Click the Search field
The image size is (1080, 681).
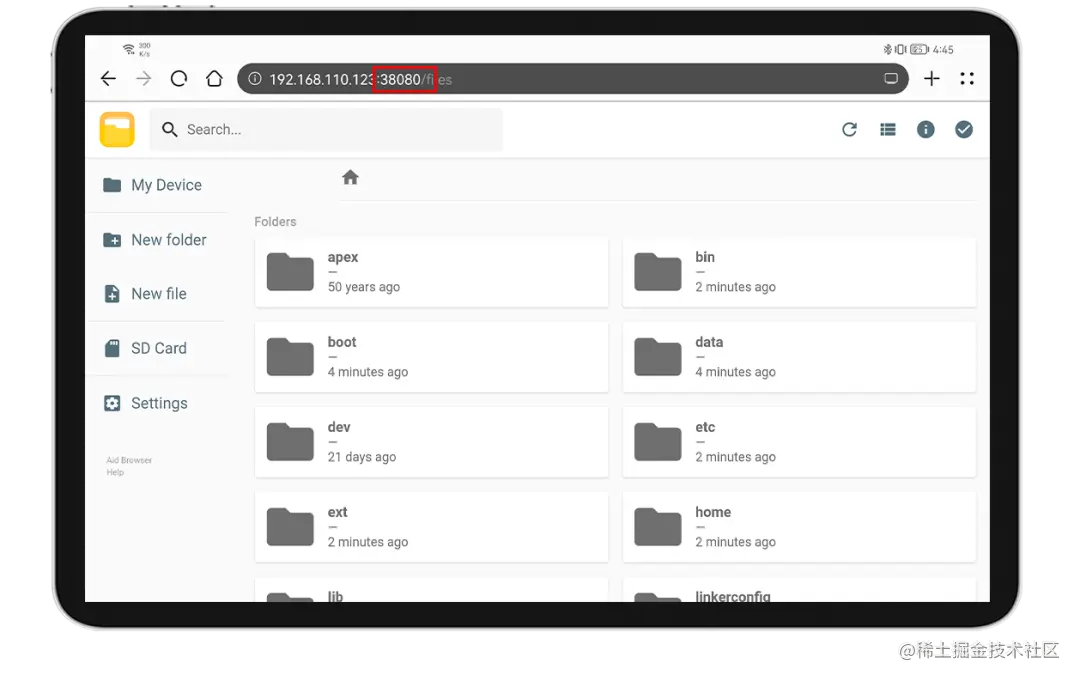click(x=326, y=129)
